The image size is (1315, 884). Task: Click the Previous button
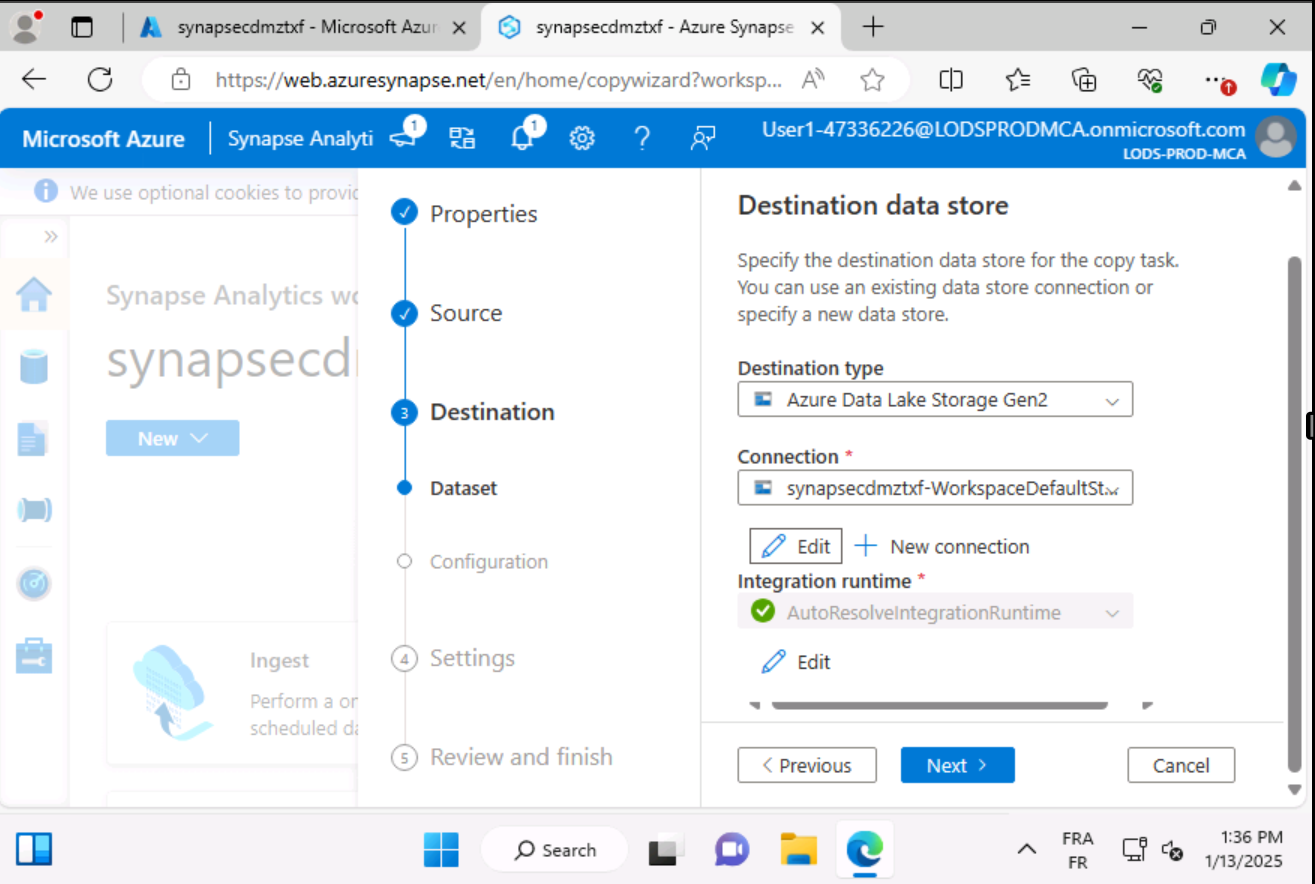[807, 765]
